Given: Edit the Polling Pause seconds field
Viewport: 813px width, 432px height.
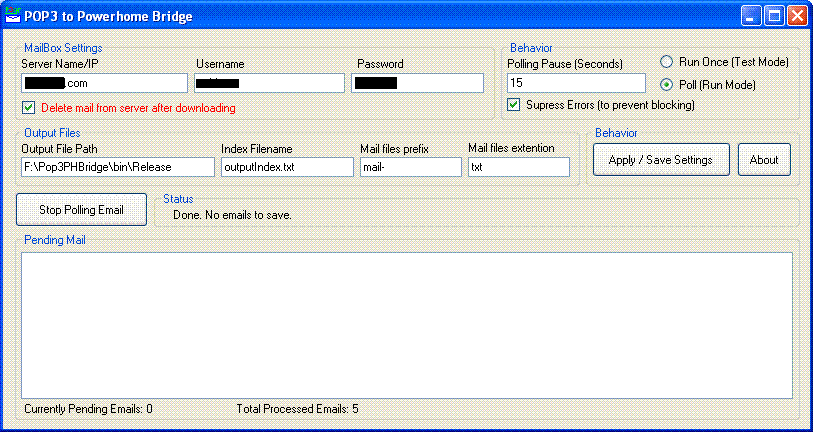Looking at the screenshot, I should [x=577, y=83].
